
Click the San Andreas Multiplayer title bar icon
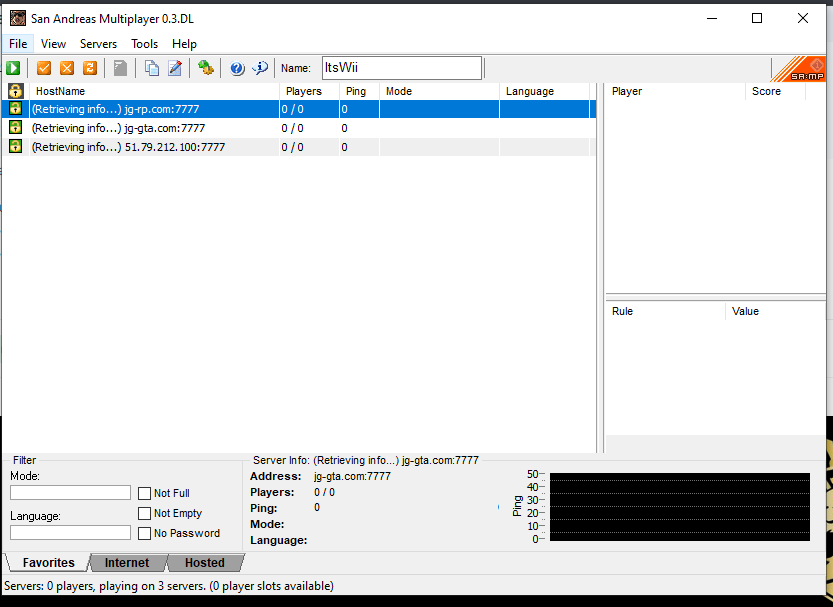point(18,19)
